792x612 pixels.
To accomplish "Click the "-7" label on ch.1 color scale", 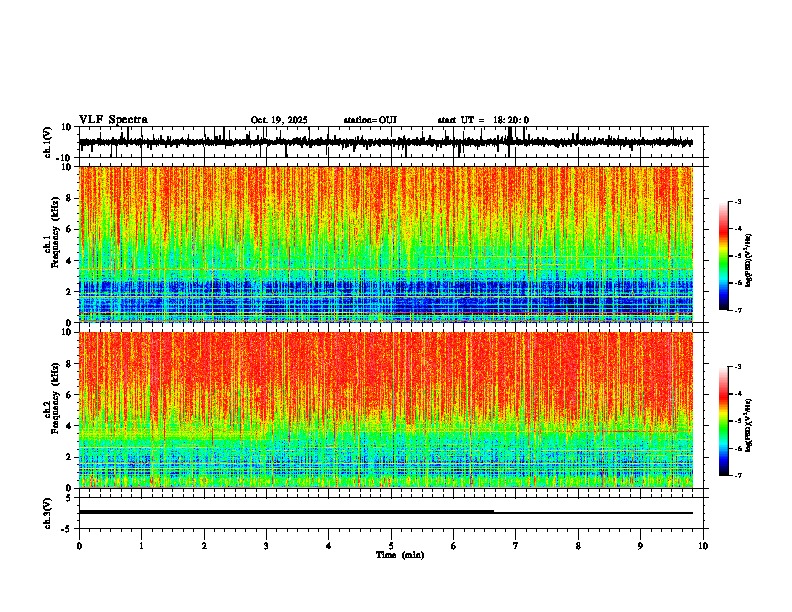I will (738, 310).
